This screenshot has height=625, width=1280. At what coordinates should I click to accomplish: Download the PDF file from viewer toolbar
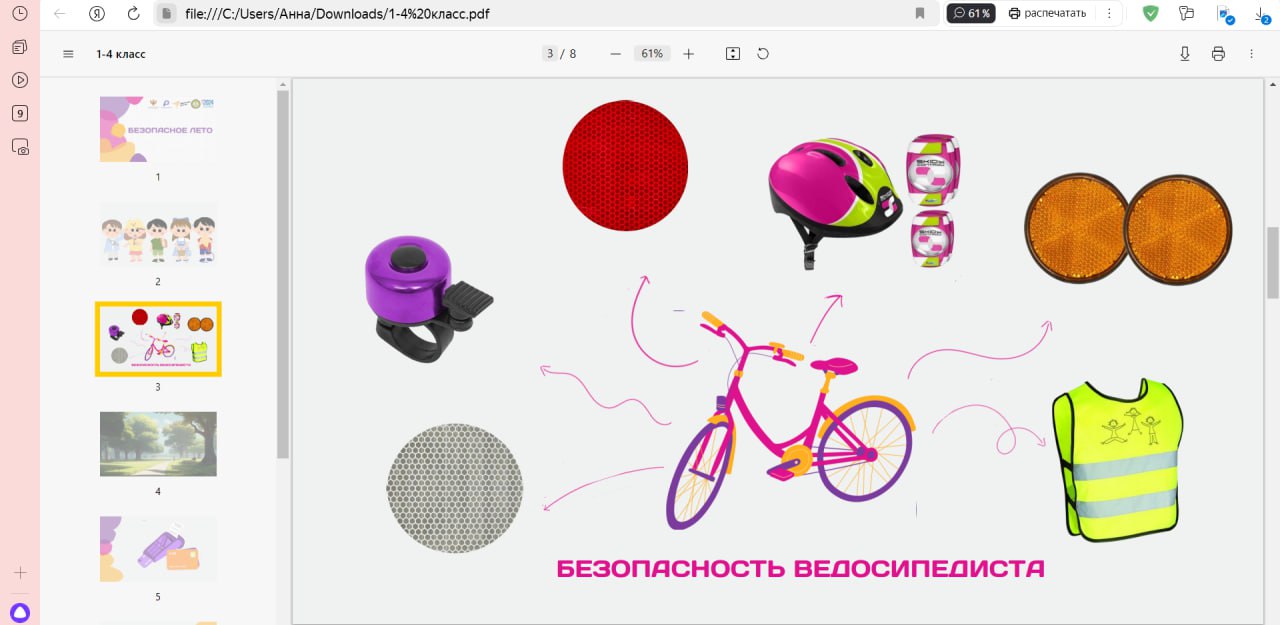coord(1185,54)
